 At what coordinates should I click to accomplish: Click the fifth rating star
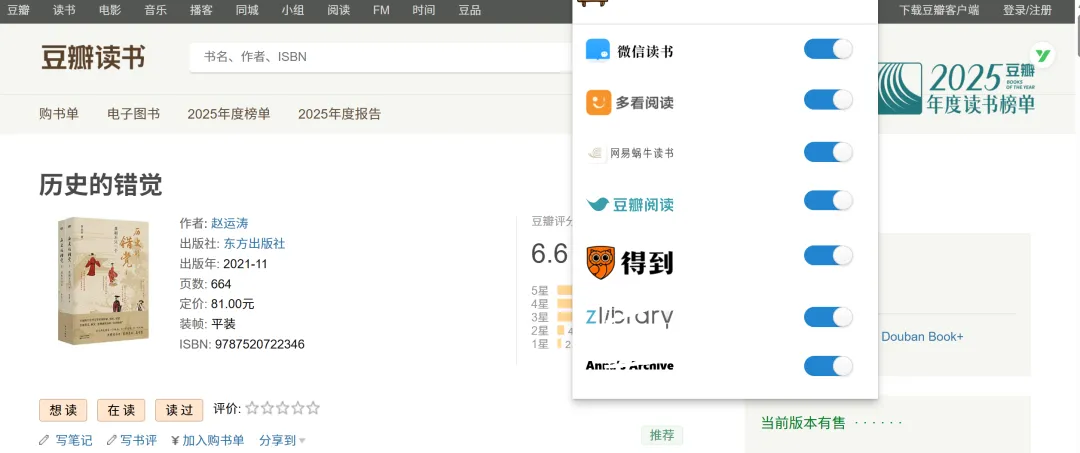coord(313,408)
